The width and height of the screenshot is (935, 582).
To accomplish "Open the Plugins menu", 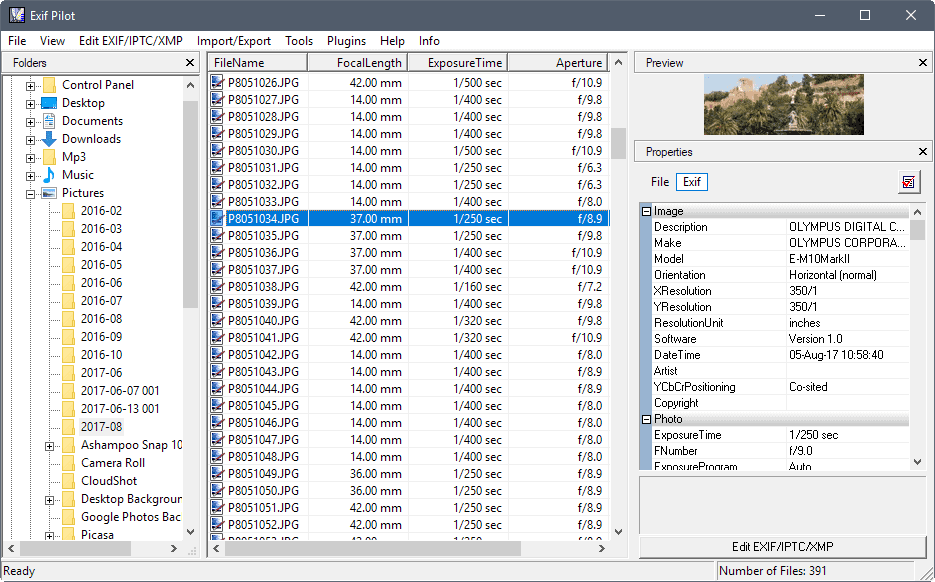I will click(x=346, y=41).
